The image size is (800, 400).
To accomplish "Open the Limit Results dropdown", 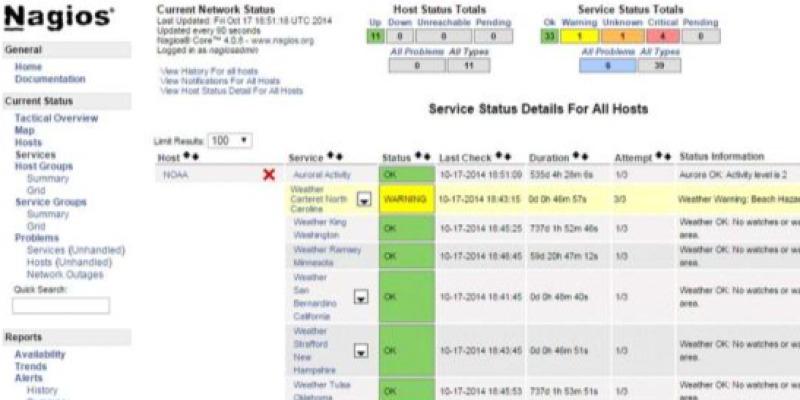I will (x=230, y=141).
